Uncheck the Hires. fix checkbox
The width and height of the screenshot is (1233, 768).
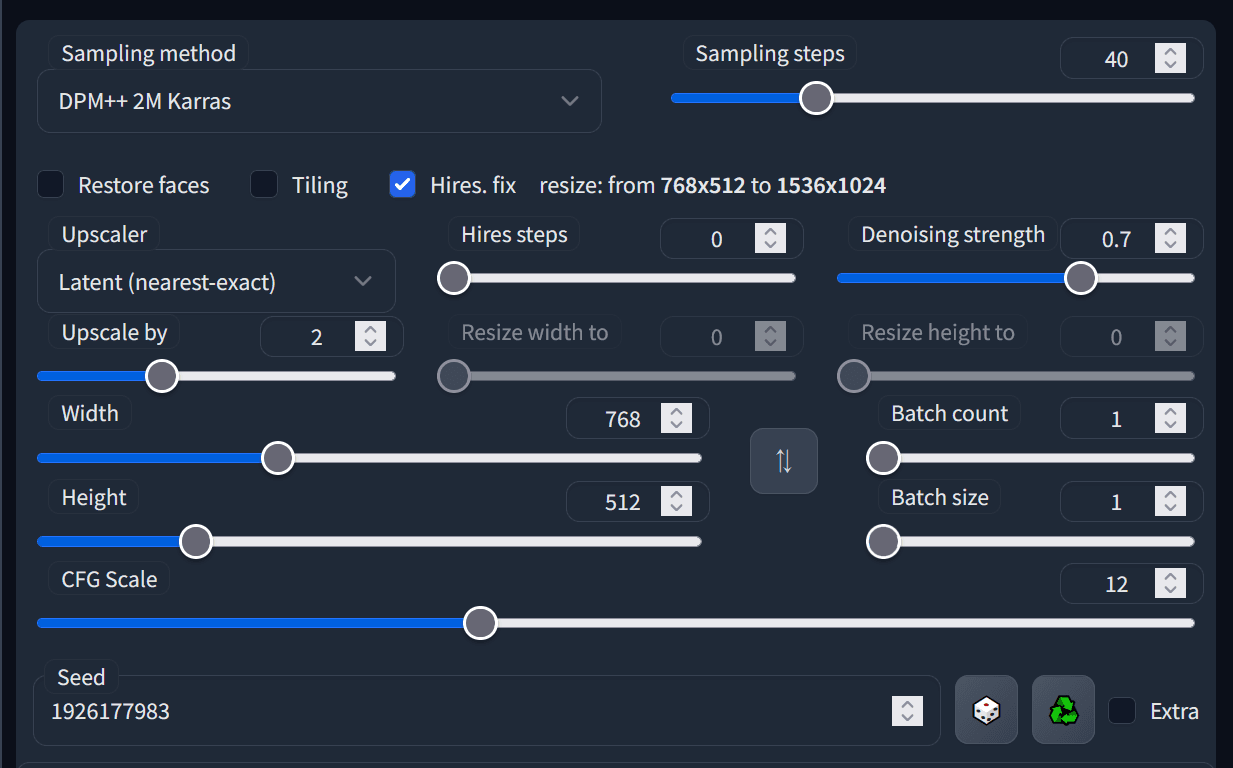click(x=402, y=185)
